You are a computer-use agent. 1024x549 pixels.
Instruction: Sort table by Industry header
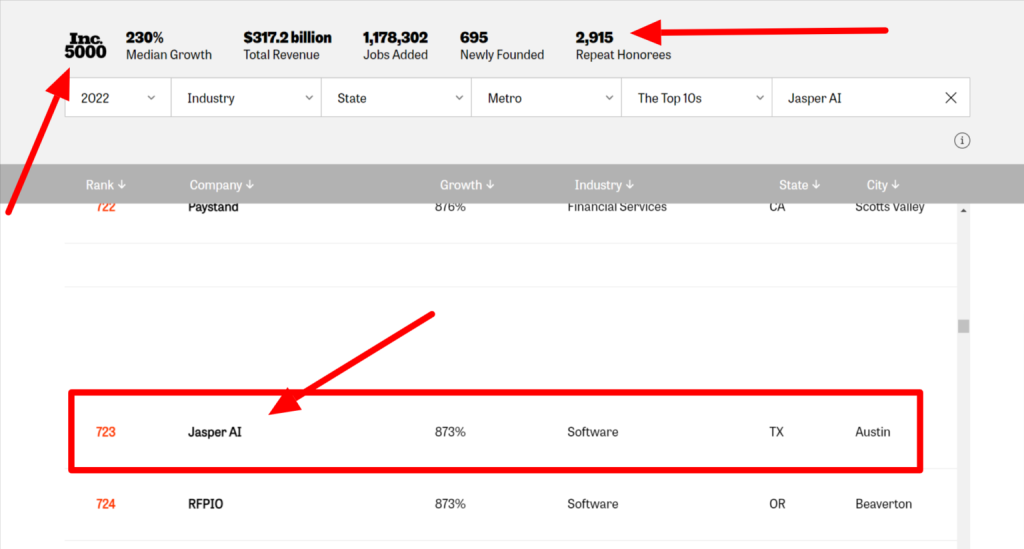pos(604,185)
